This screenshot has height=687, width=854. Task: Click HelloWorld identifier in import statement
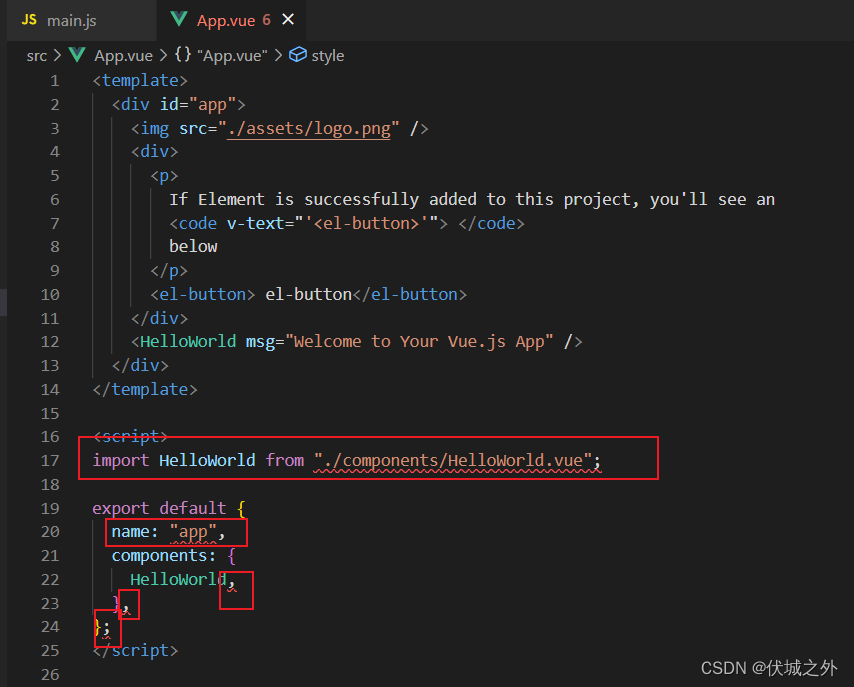[207, 460]
